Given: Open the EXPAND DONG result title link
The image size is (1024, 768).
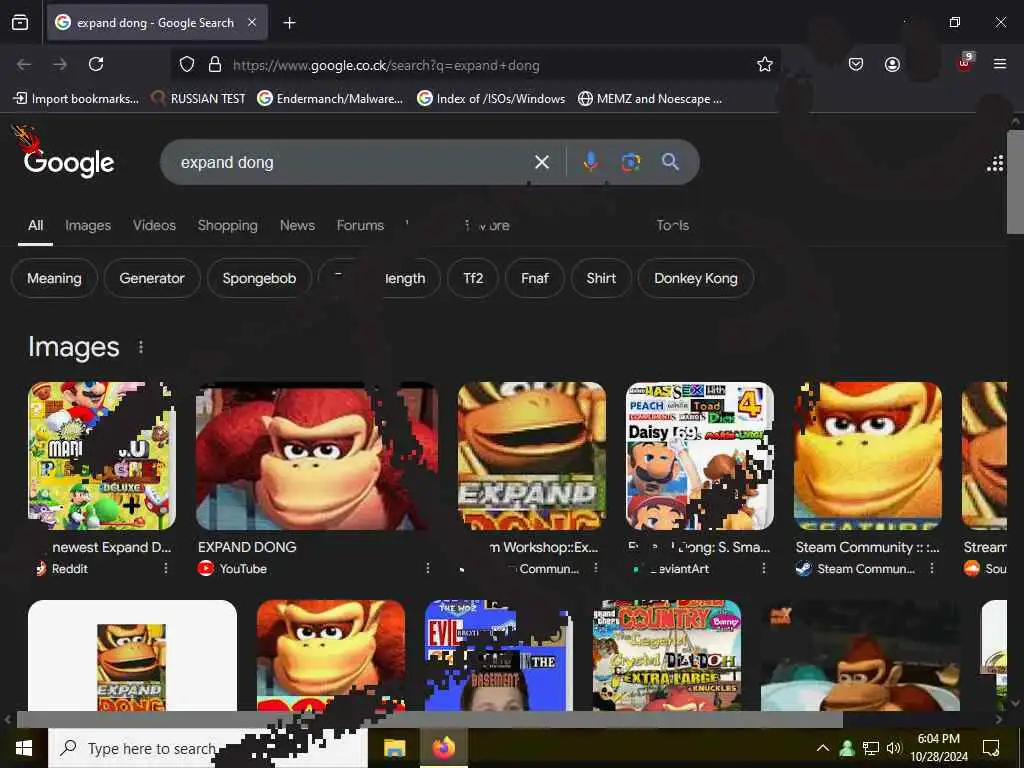Looking at the screenshot, I should point(247,547).
